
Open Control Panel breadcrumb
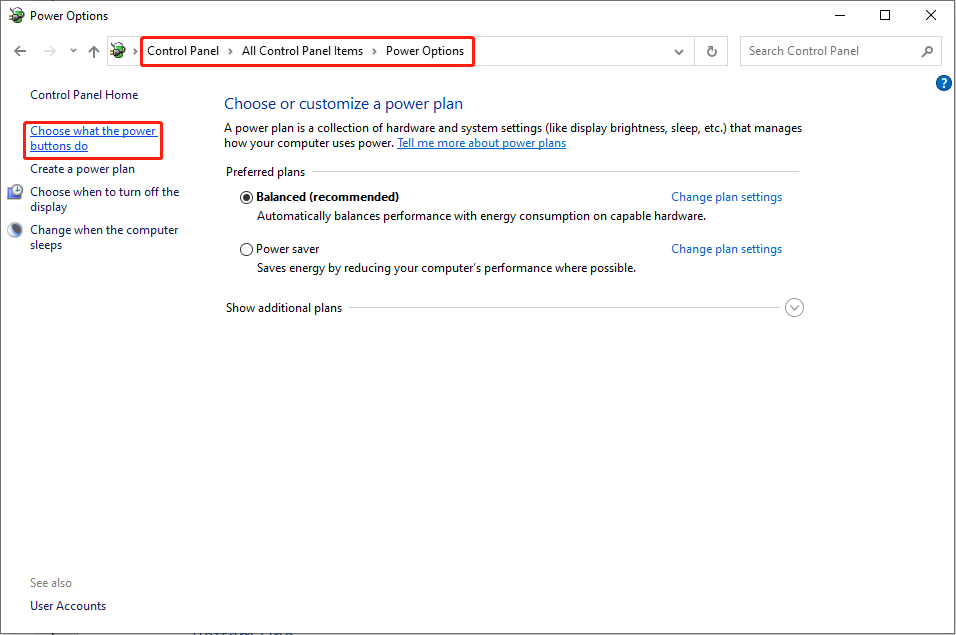pos(183,51)
